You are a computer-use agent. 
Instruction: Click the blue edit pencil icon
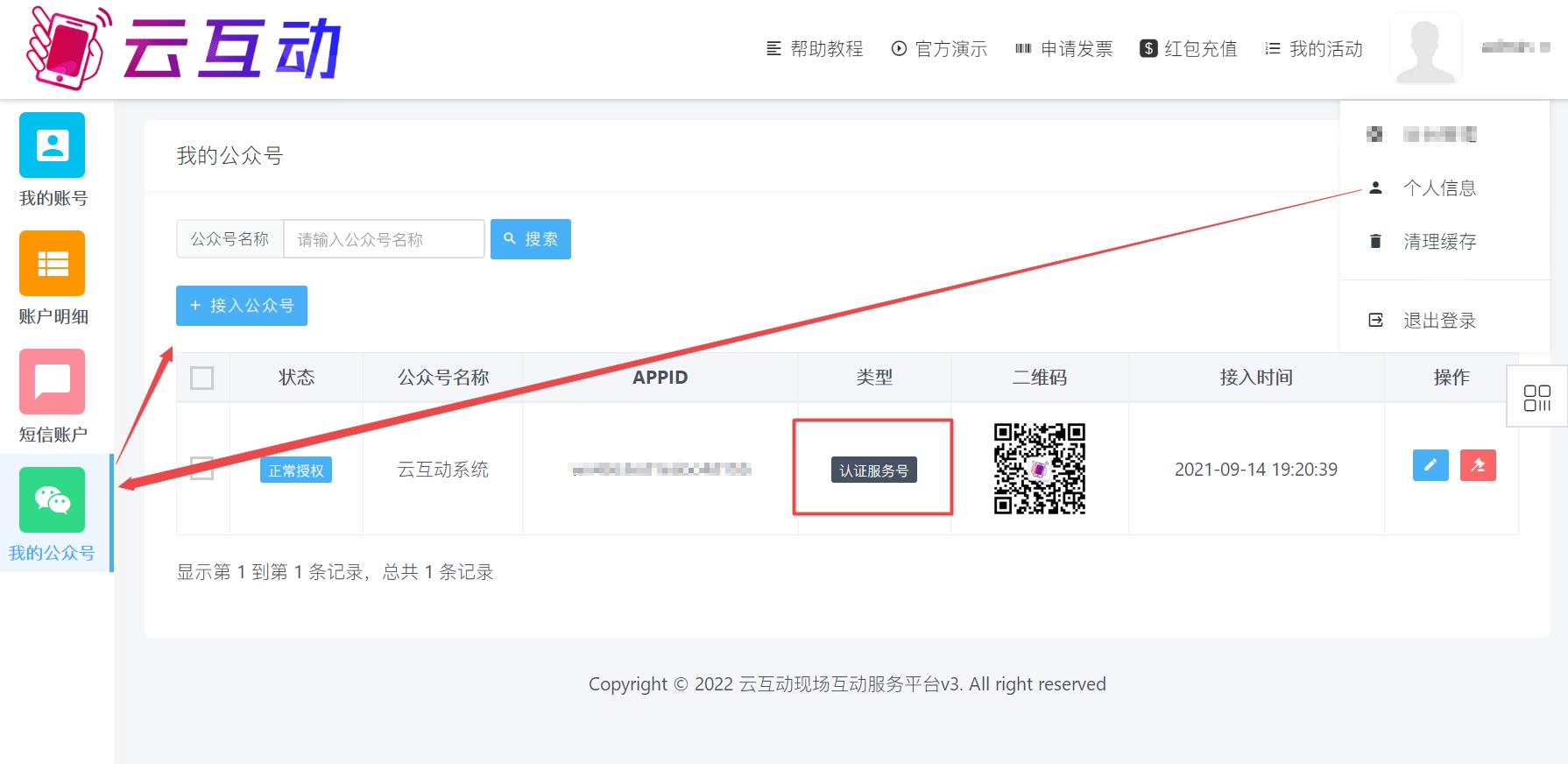(1430, 465)
